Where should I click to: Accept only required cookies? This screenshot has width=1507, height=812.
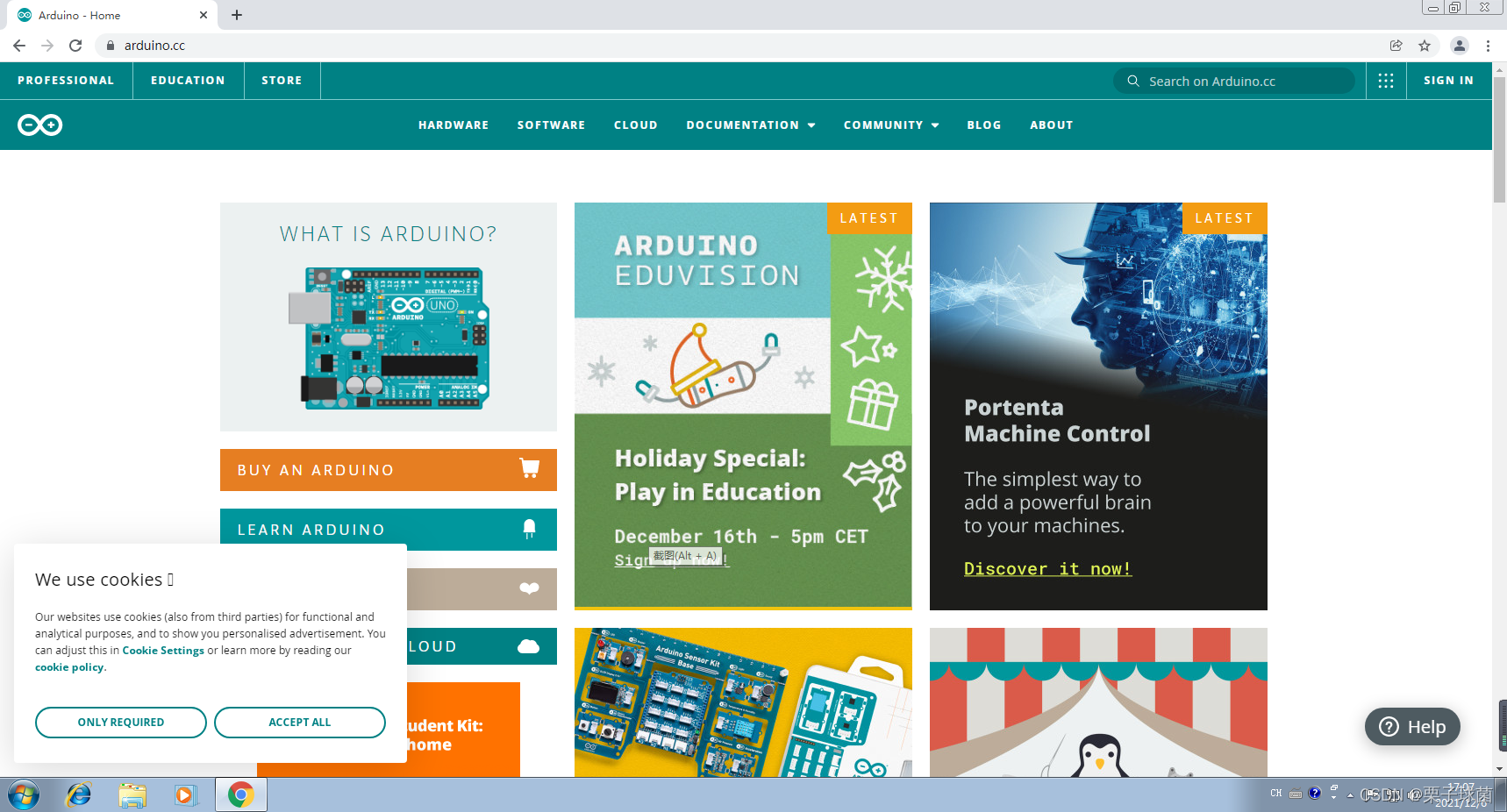(121, 723)
